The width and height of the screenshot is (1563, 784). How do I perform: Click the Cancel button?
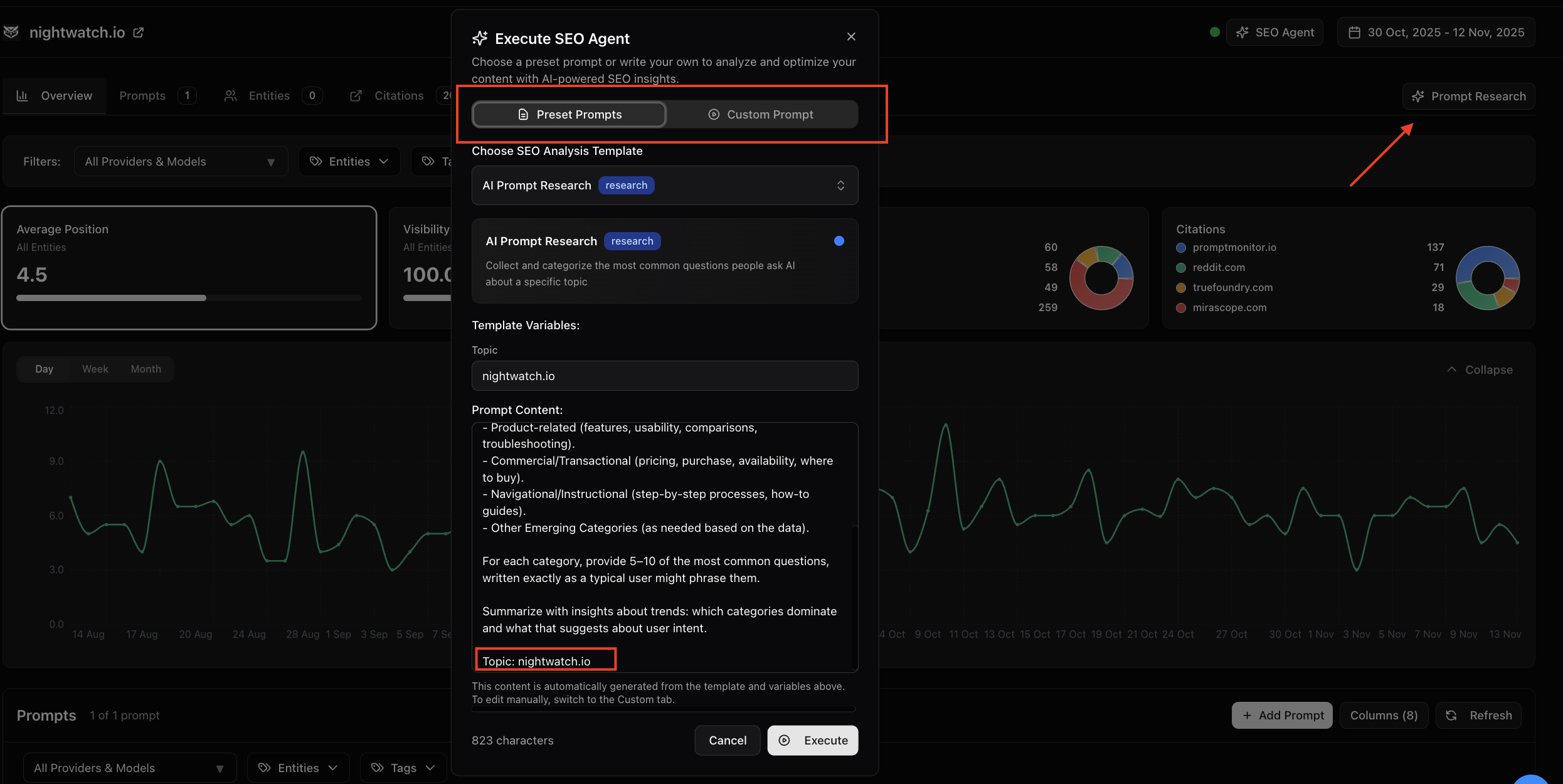coord(727,741)
